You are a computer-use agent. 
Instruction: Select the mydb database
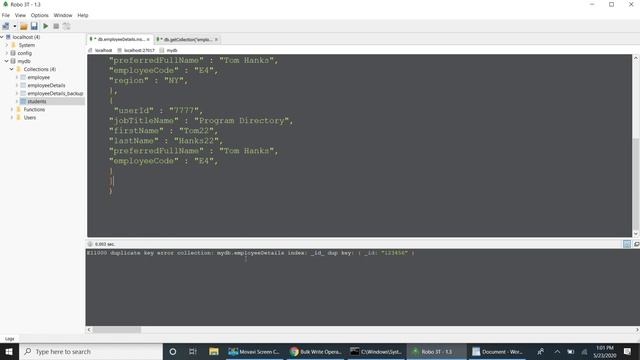(24, 61)
